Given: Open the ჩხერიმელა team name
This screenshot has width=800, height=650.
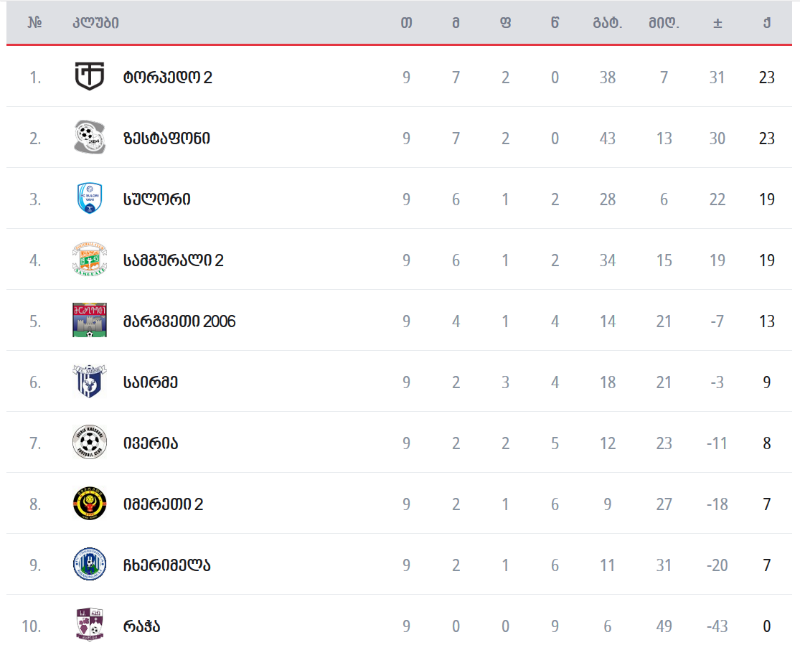Looking at the screenshot, I should [x=166, y=565].
